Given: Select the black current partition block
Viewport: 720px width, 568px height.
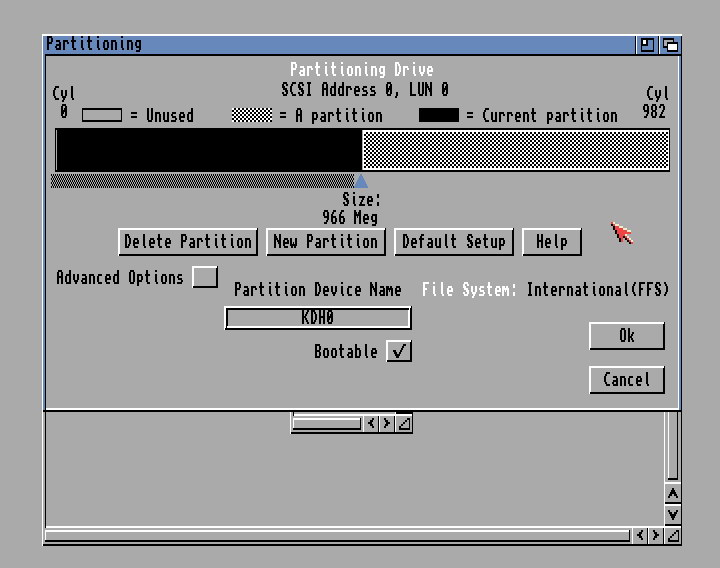Looking at the screenshot, I should [x=208, y=150].
